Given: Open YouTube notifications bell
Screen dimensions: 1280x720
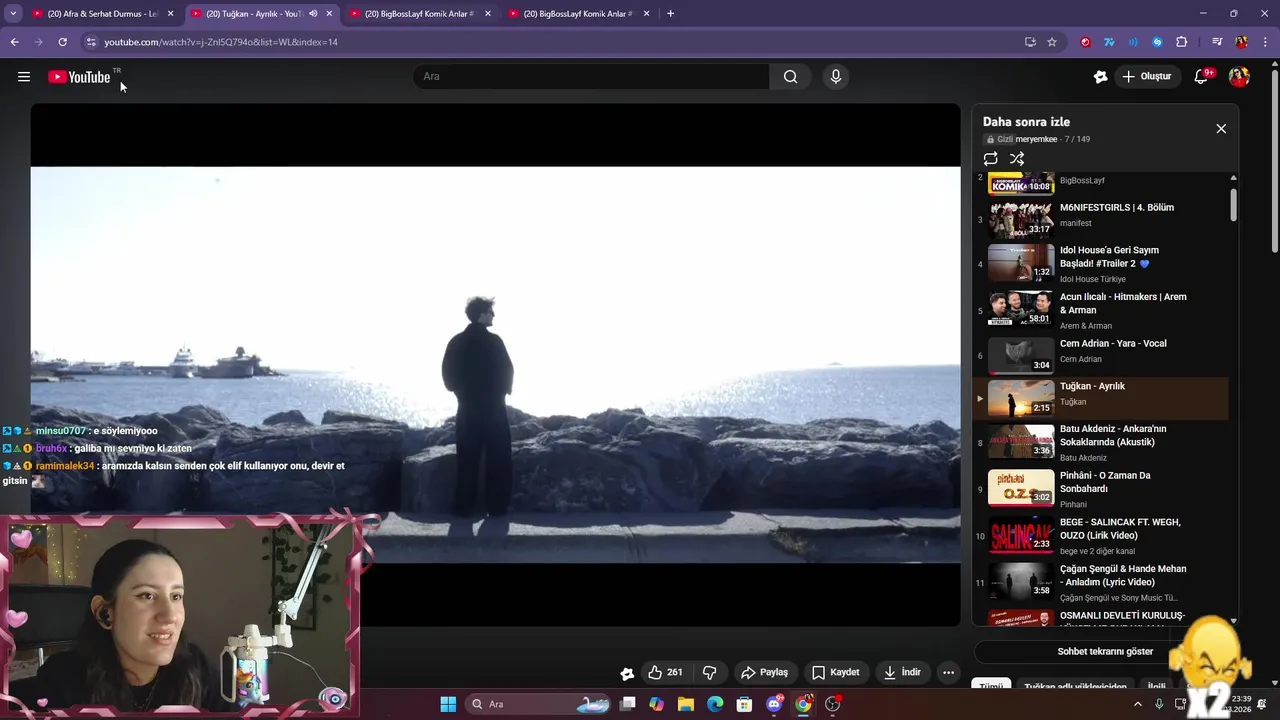Looking at the screenshot, I should tap(1201, 77).
